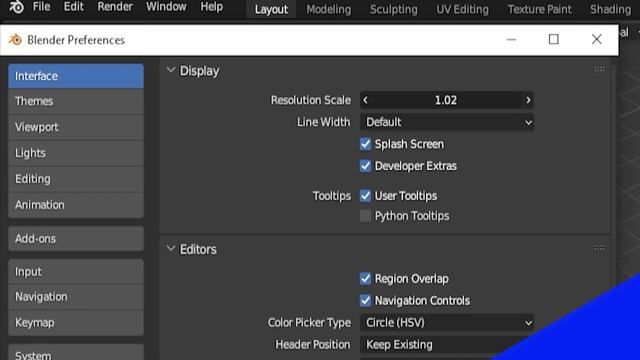Switch to the Shading workspace tab
This screenshot has height=360, width=640.
click(610, 9)
